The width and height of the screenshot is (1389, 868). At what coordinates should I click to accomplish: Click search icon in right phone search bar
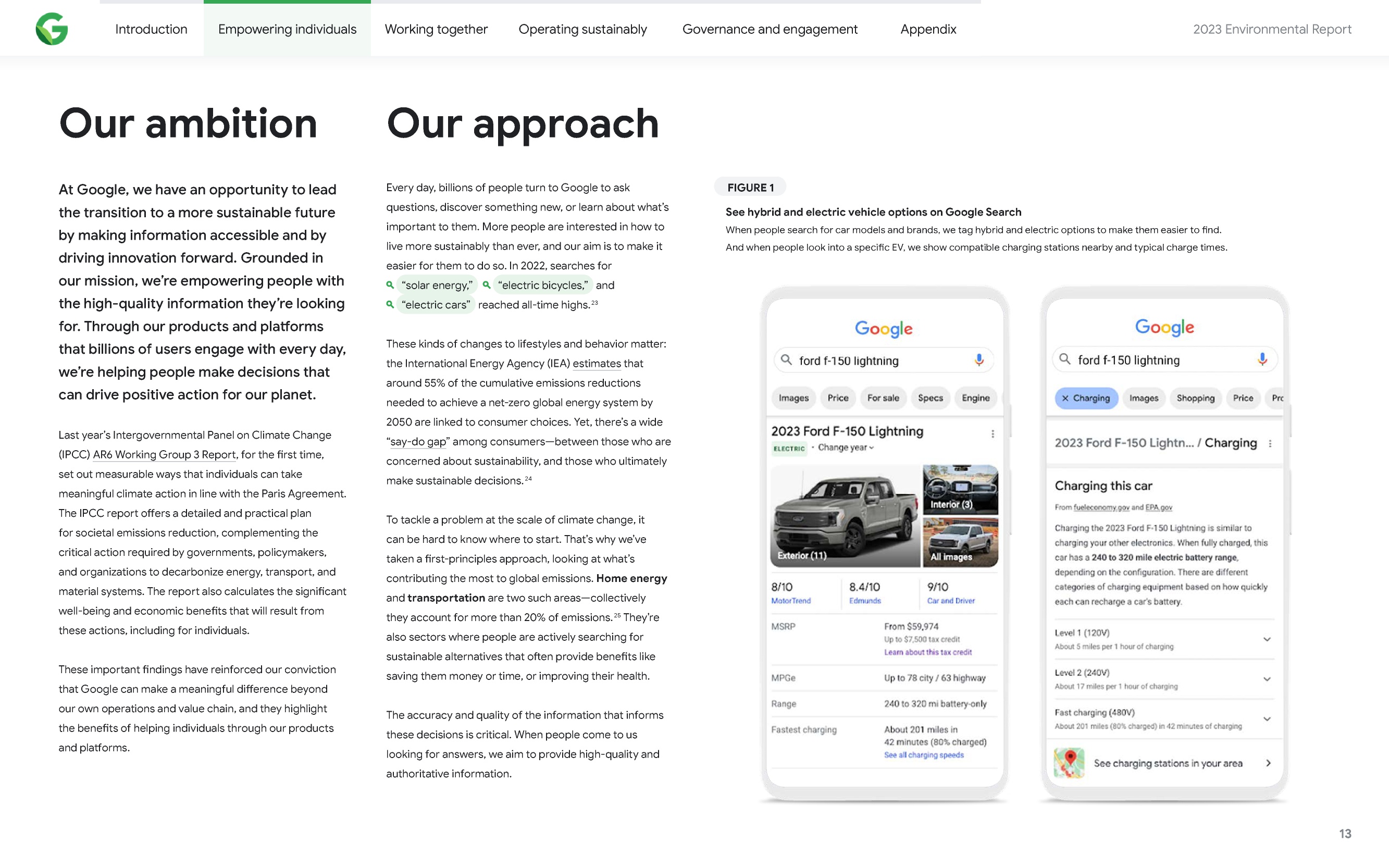coord(1065,359)
